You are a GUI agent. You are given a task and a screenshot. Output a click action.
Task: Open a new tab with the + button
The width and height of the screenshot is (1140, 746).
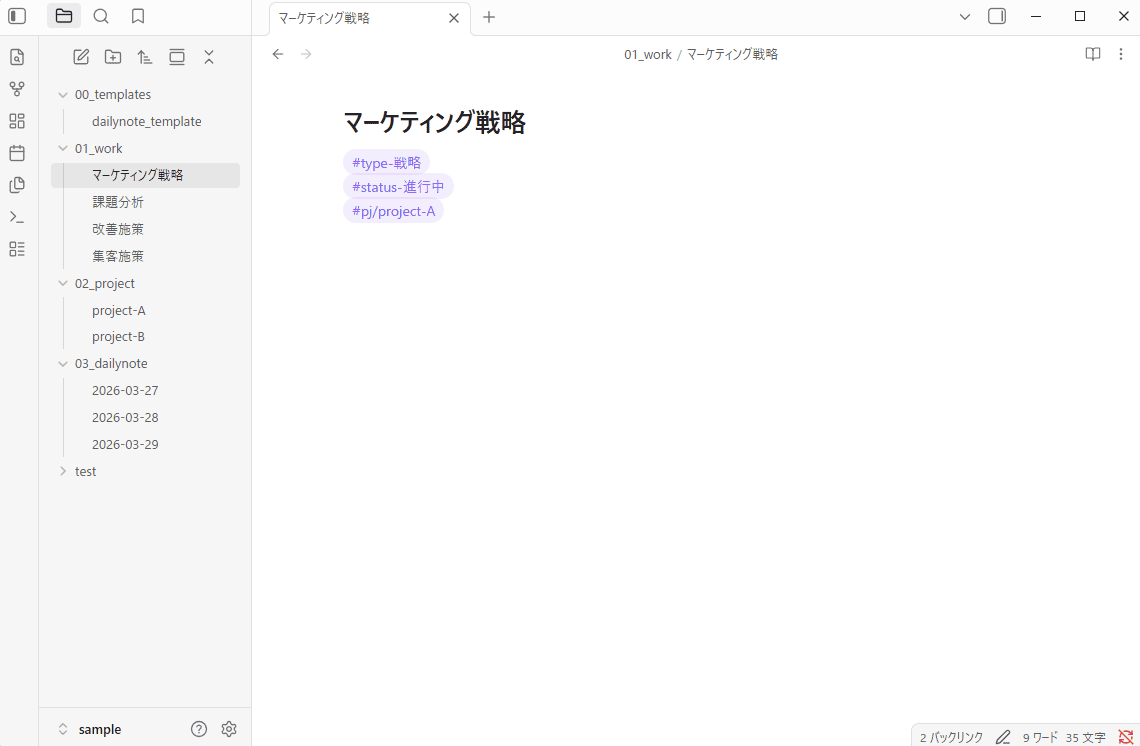pyautogui.click(x=488, y=17)
